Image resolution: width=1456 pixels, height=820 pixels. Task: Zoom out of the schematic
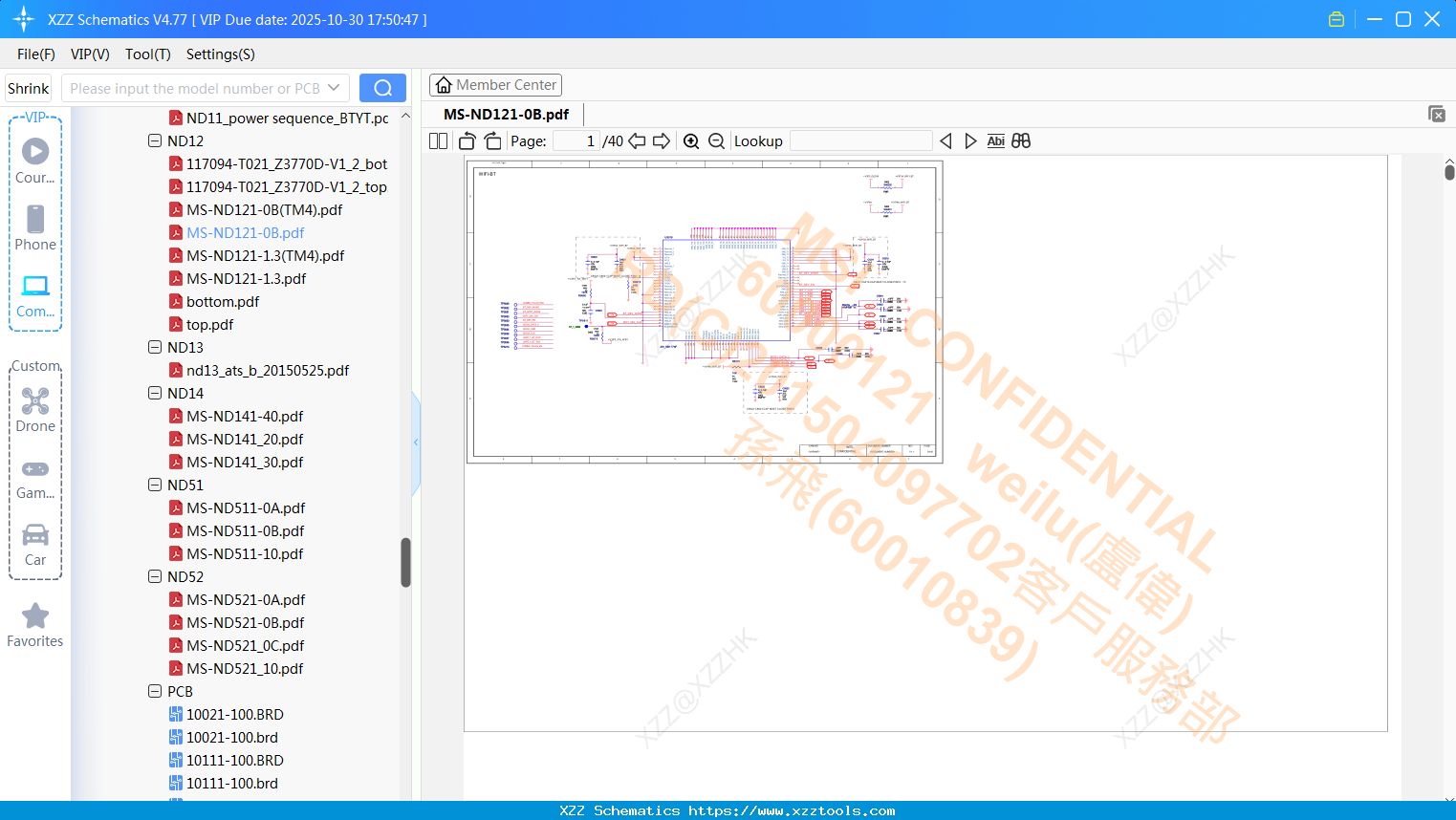[716, 140]
